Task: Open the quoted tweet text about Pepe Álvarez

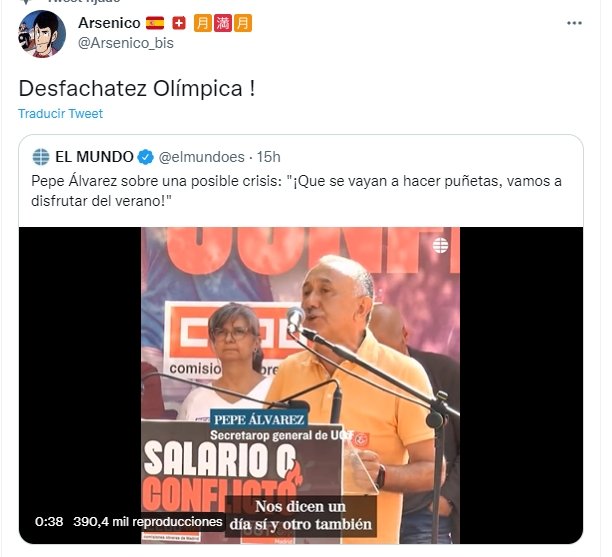Action: tap(297, 191)
